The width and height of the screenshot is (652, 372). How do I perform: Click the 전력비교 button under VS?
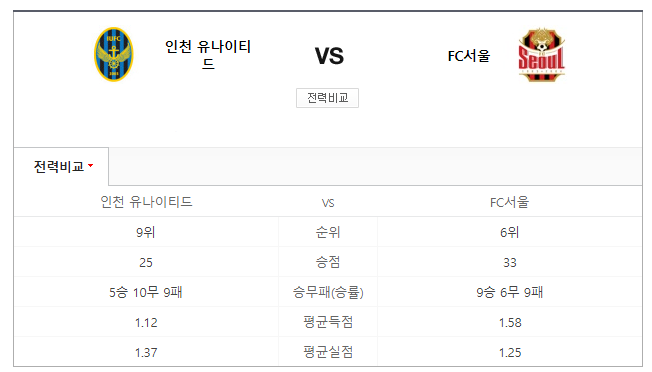tap(327, 98)
